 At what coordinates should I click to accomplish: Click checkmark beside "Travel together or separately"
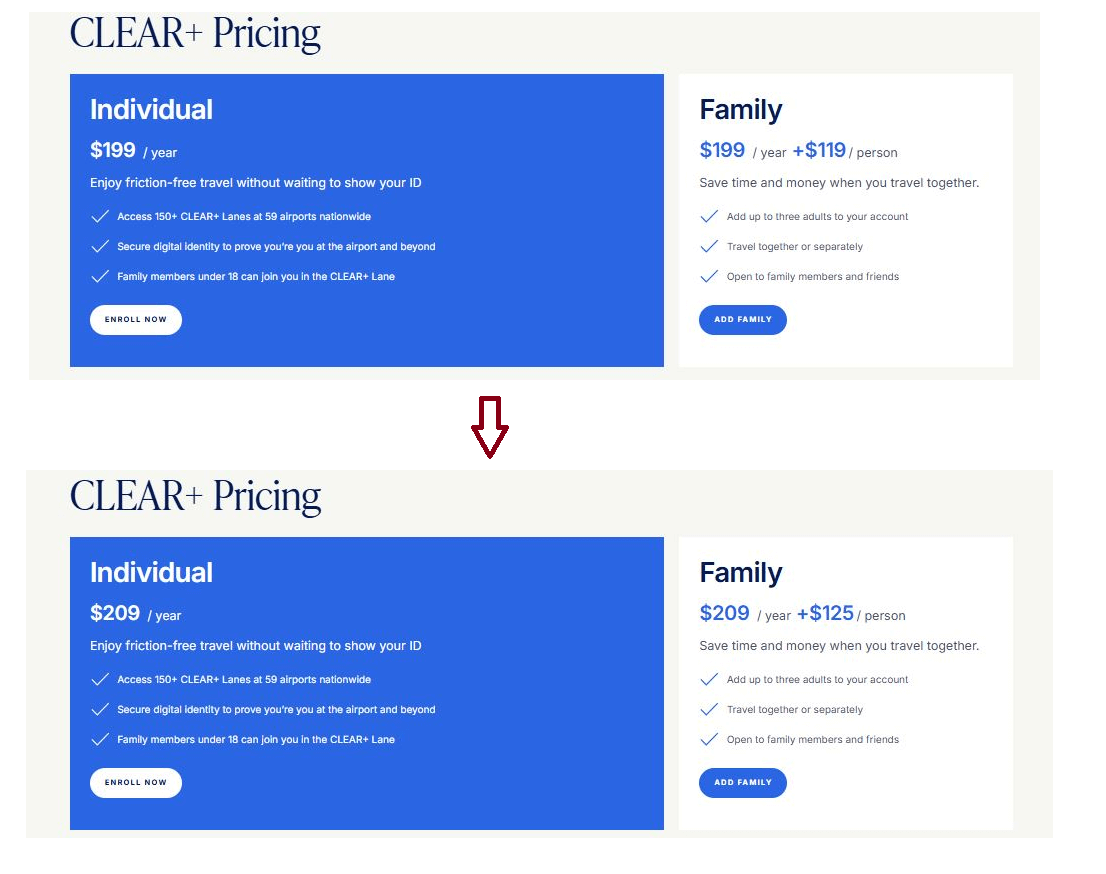pos(709,246)
